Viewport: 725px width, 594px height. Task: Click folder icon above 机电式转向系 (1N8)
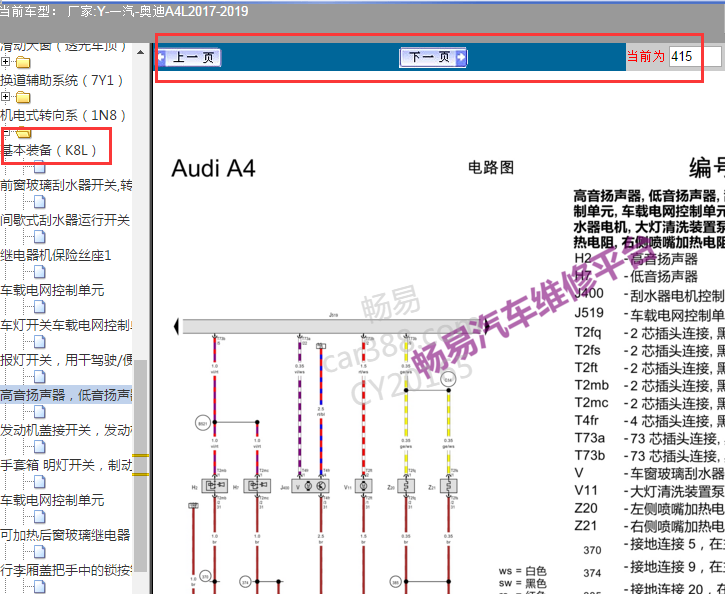23,97
